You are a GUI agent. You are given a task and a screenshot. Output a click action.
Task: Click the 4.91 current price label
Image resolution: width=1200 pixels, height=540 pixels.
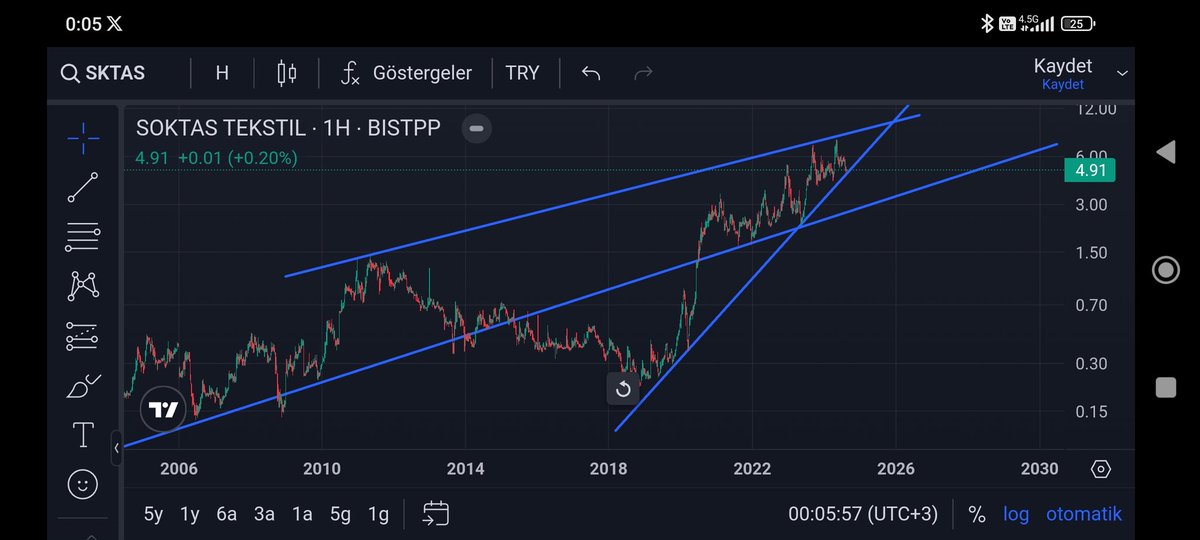1089,170
